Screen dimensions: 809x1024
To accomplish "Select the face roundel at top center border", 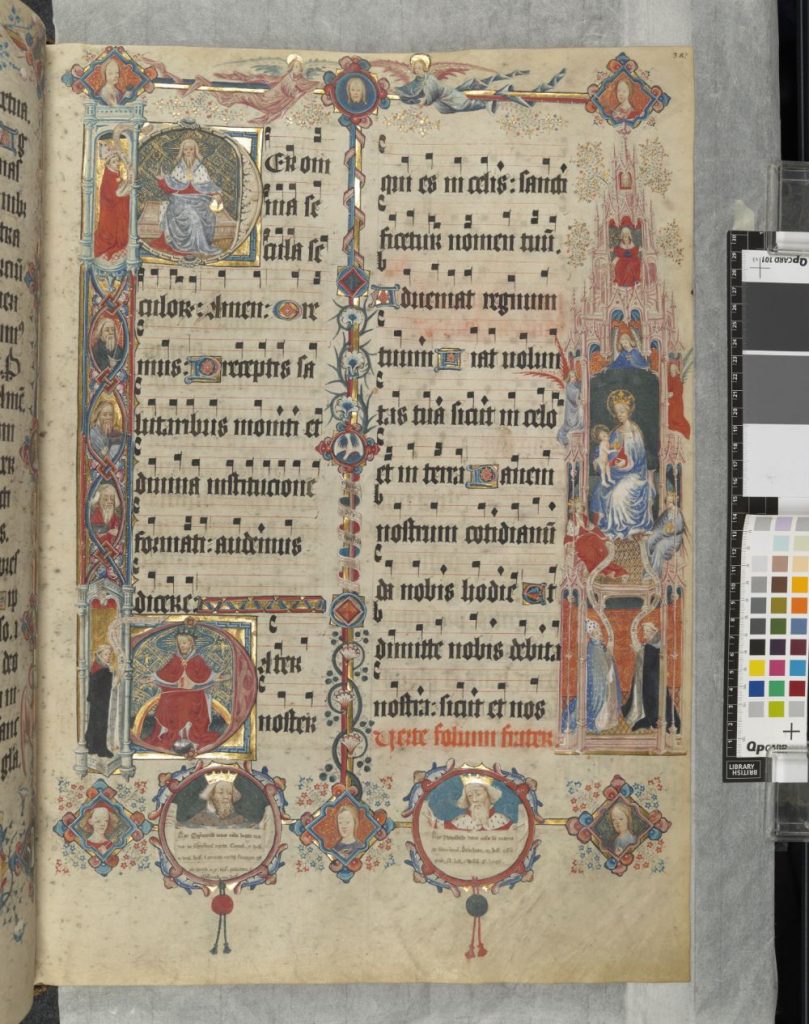I will [x=354, y=93].
